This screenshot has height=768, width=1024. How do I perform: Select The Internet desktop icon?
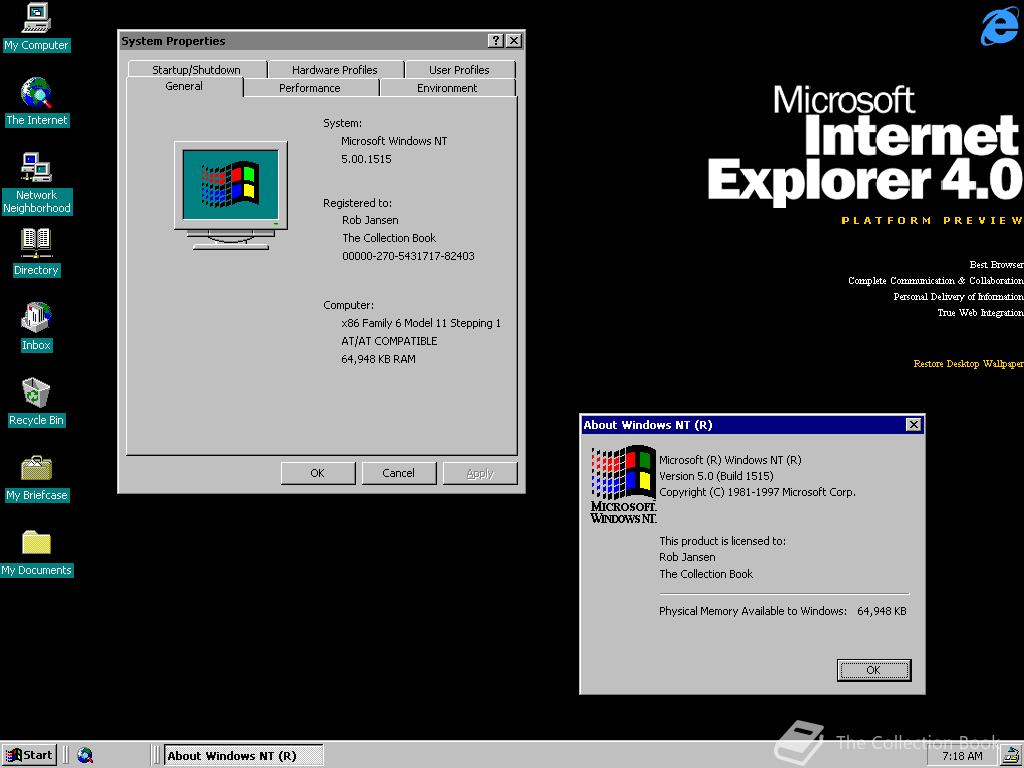[37, 101]
